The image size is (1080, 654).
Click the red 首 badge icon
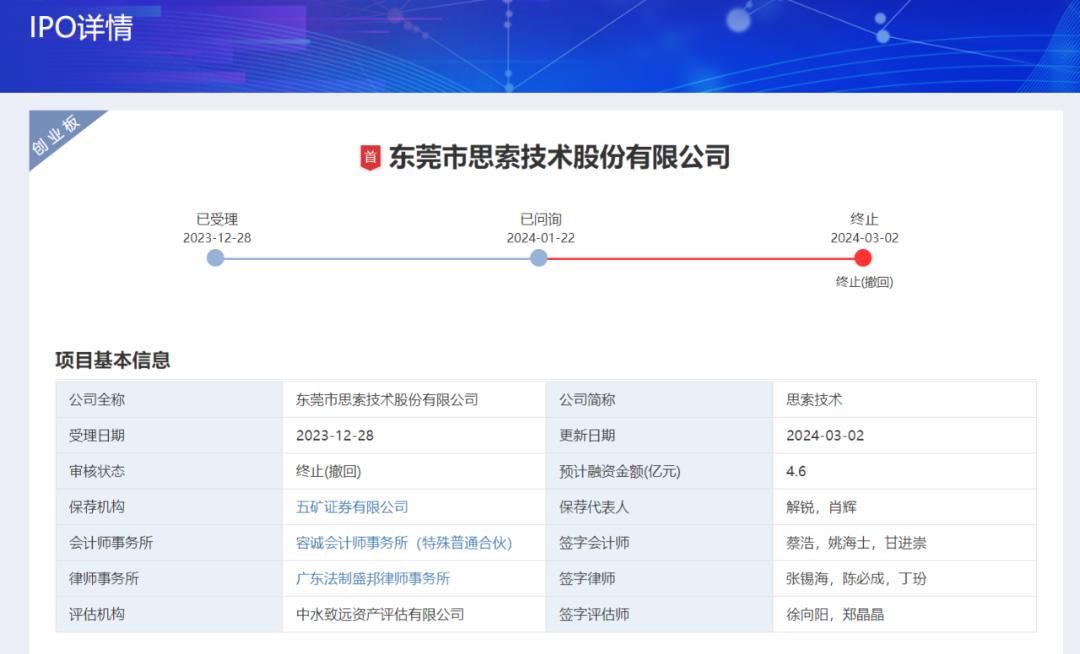(x=370, y=156)
